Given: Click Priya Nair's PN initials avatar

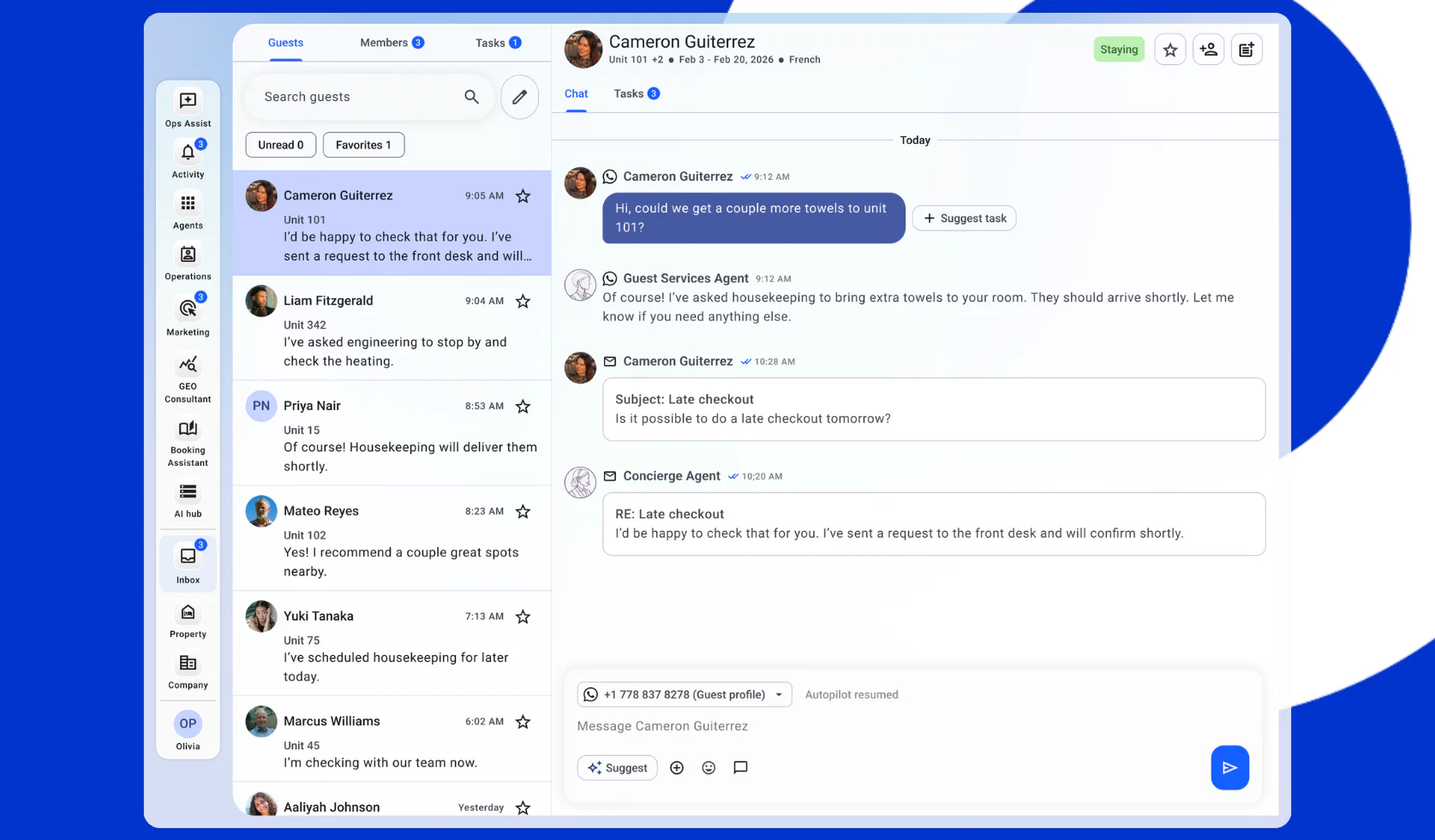Looking at the screenshot, I should tap(261, 406).
